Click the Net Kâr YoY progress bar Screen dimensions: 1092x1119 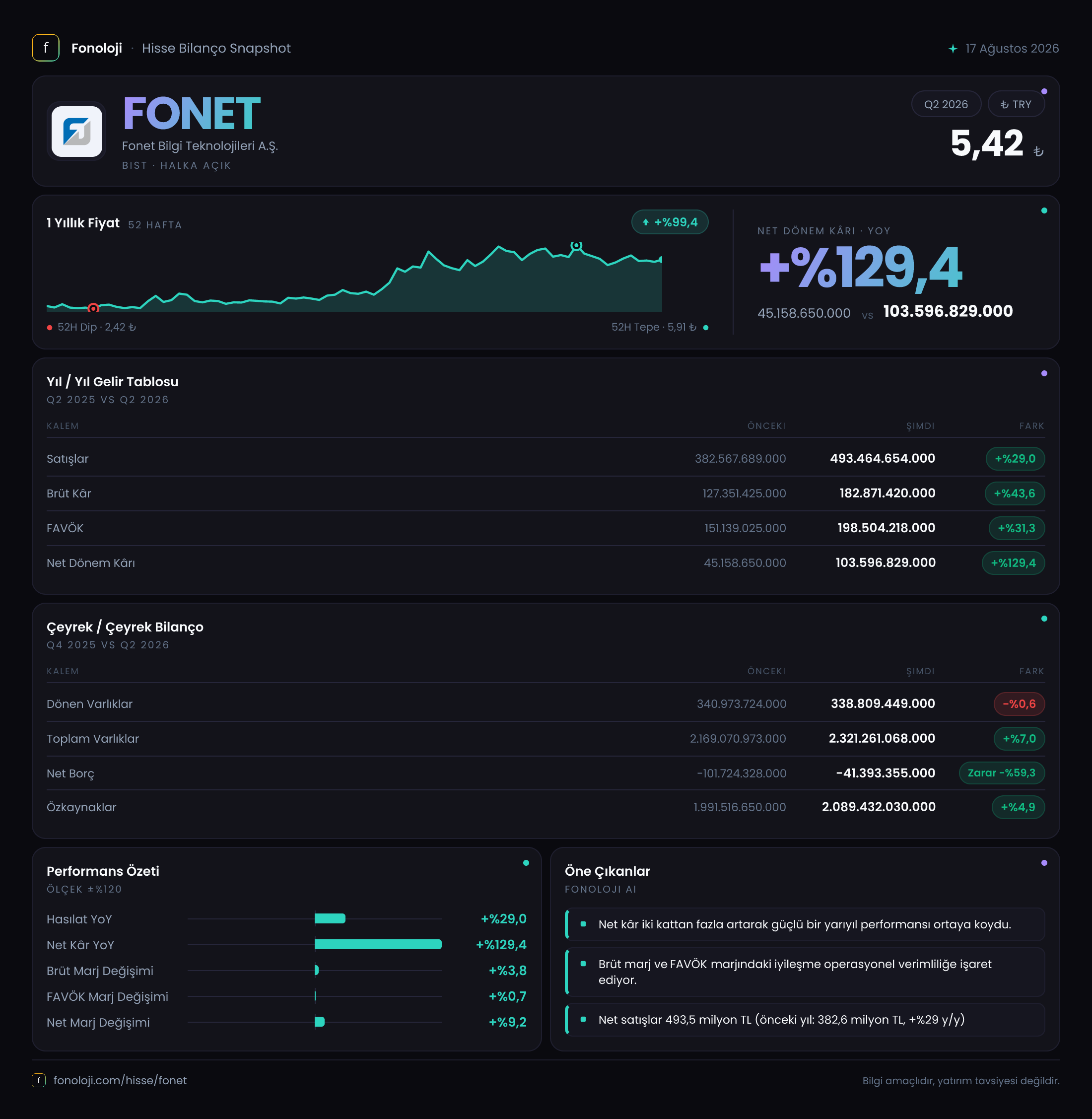[x=378, y=944]
